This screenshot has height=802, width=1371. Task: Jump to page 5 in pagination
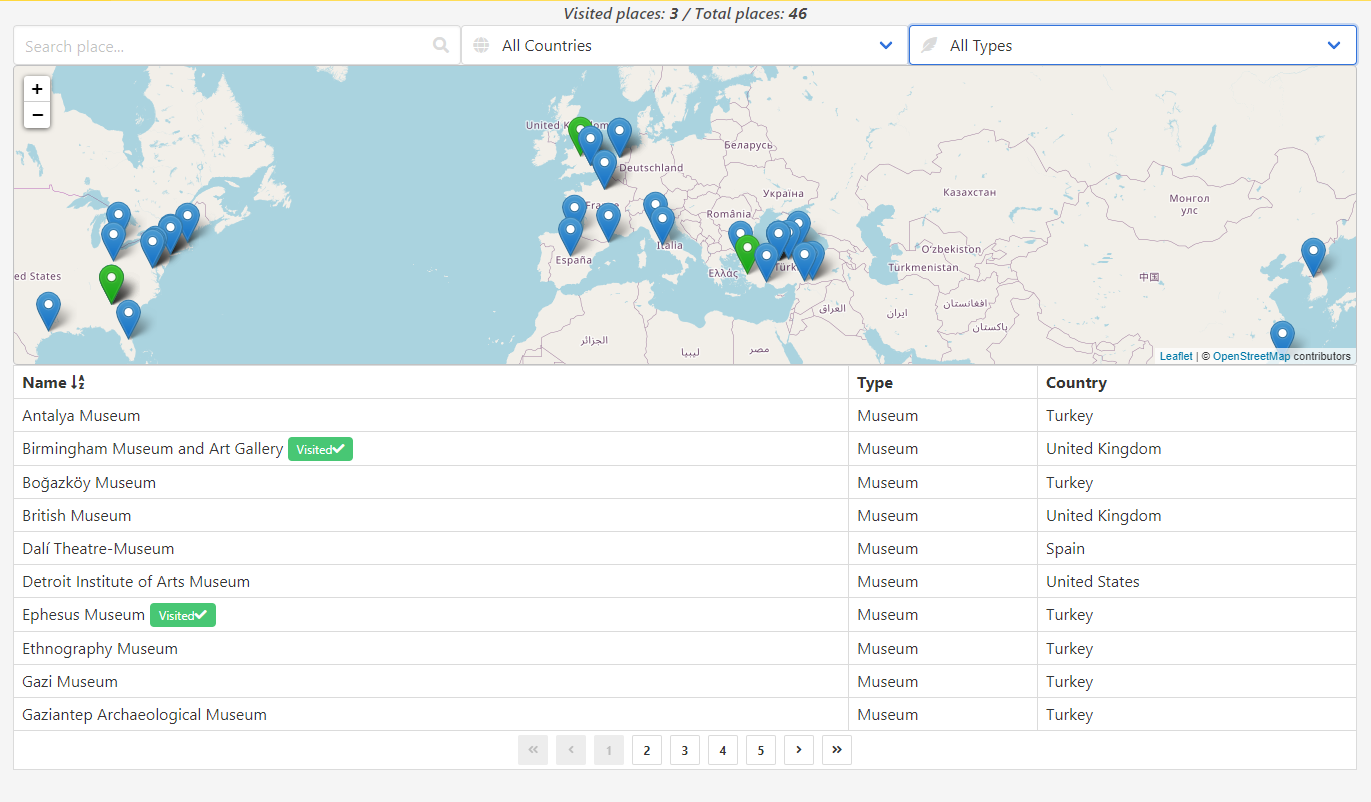(x=761, y=750)
